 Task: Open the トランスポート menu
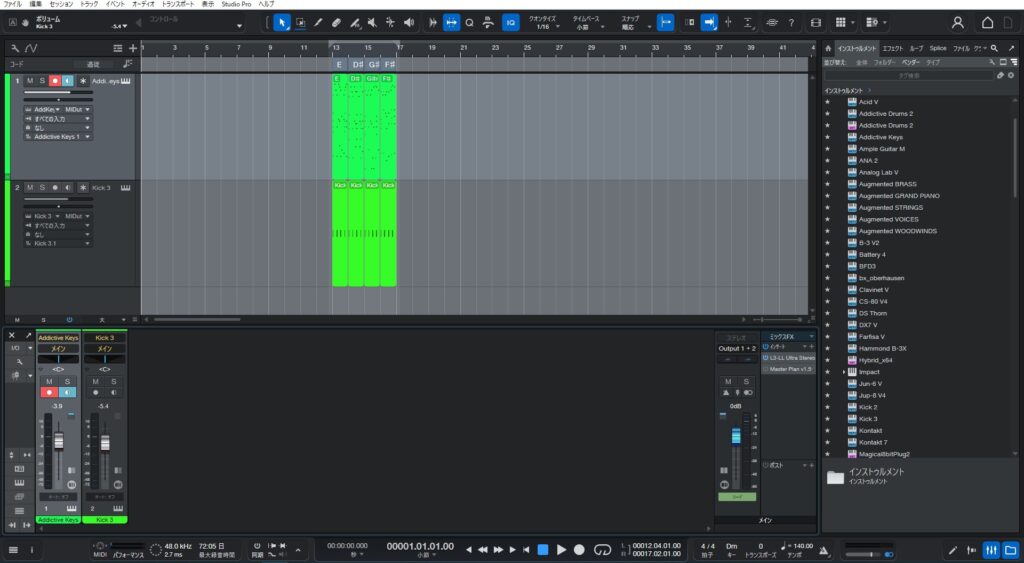pos(178,4)
